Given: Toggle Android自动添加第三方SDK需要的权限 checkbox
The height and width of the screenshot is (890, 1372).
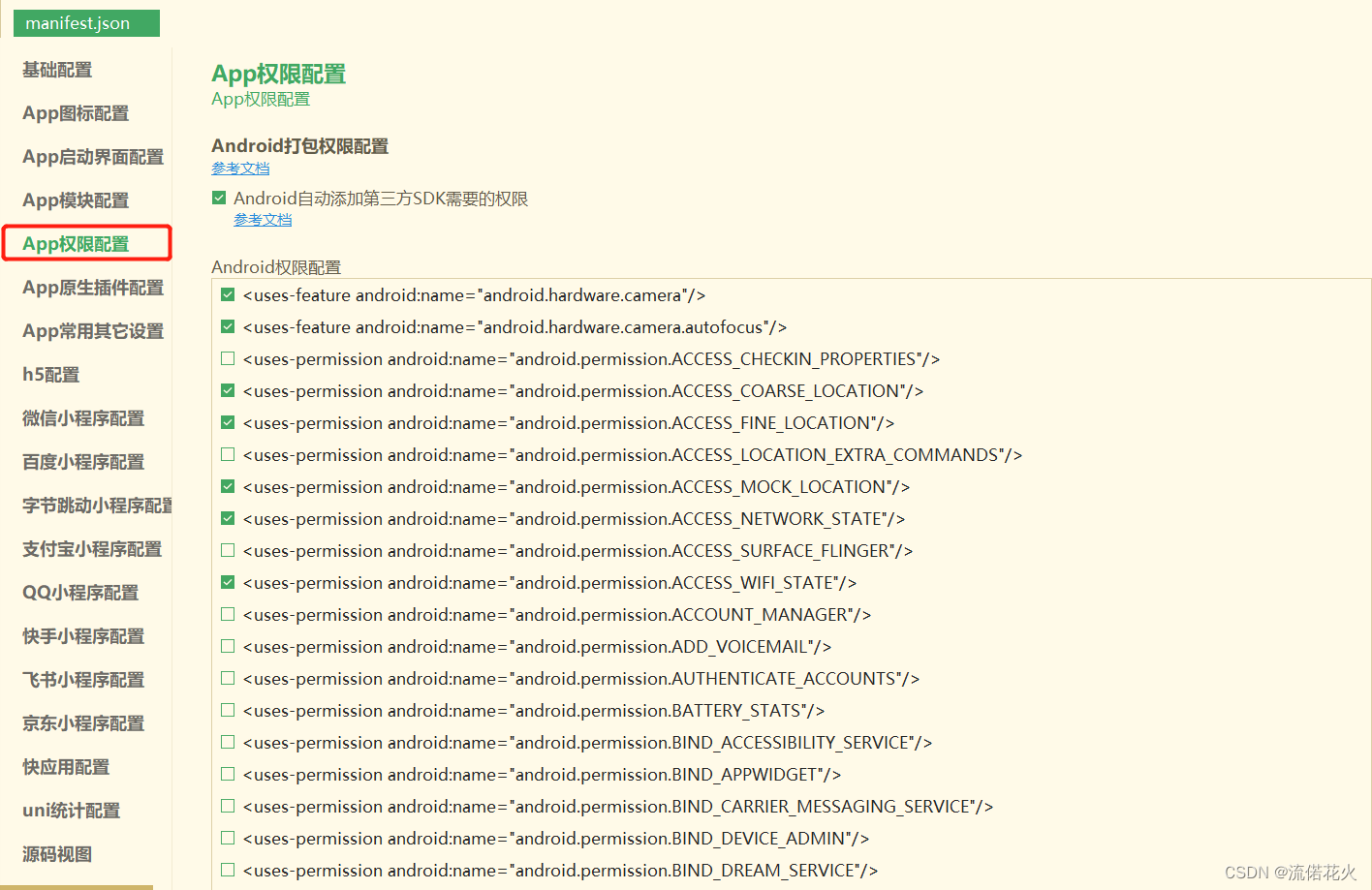Looking at the screenshot, I should [219, 198].
